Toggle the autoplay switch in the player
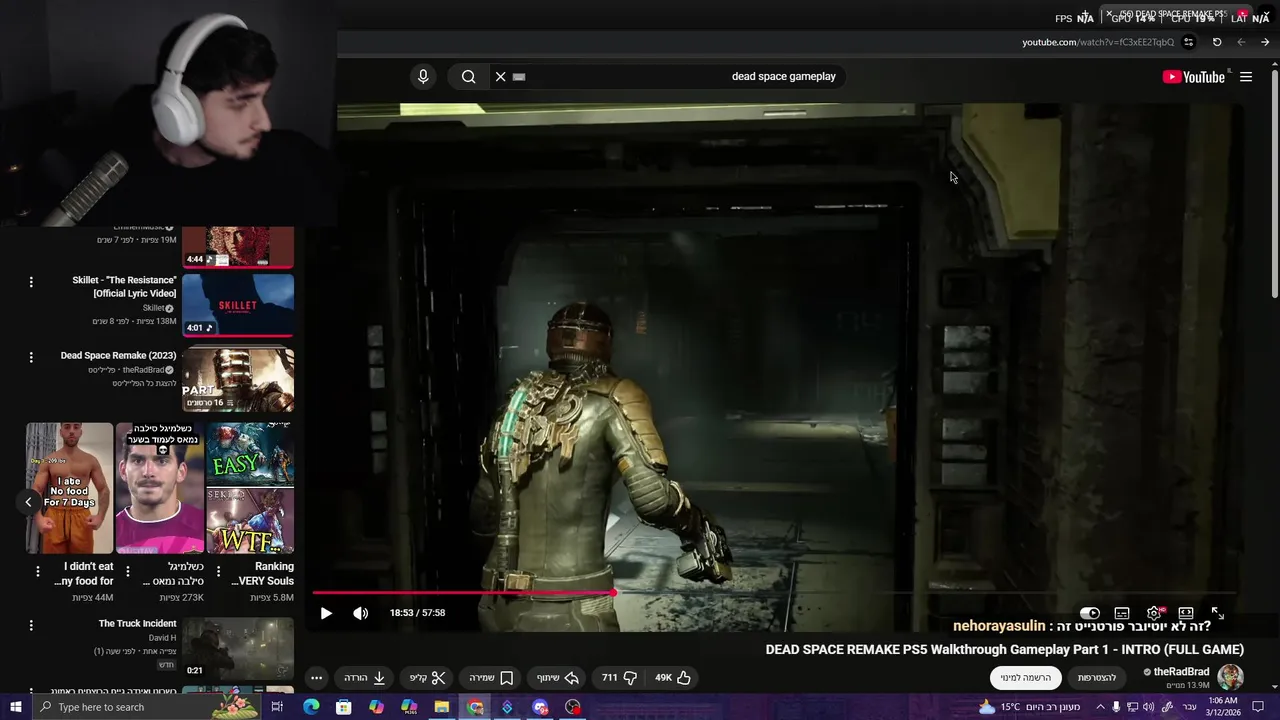Image resolution: width=1280 pixels, height=720 pixels. (1090, 613)
